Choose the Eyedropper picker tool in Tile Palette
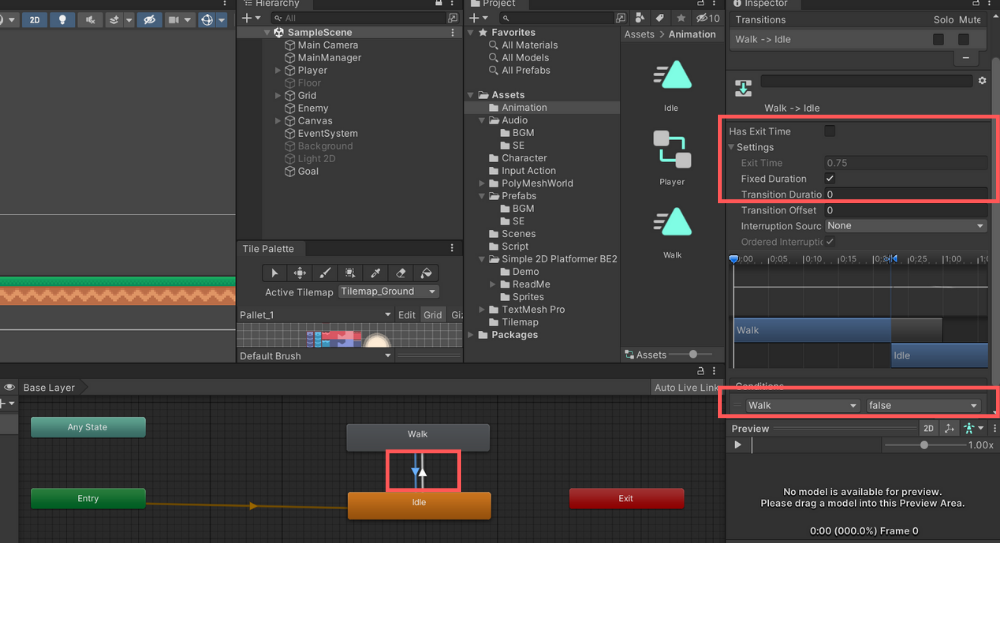The width and height of the screenshot is (1000, 622). 376,273
